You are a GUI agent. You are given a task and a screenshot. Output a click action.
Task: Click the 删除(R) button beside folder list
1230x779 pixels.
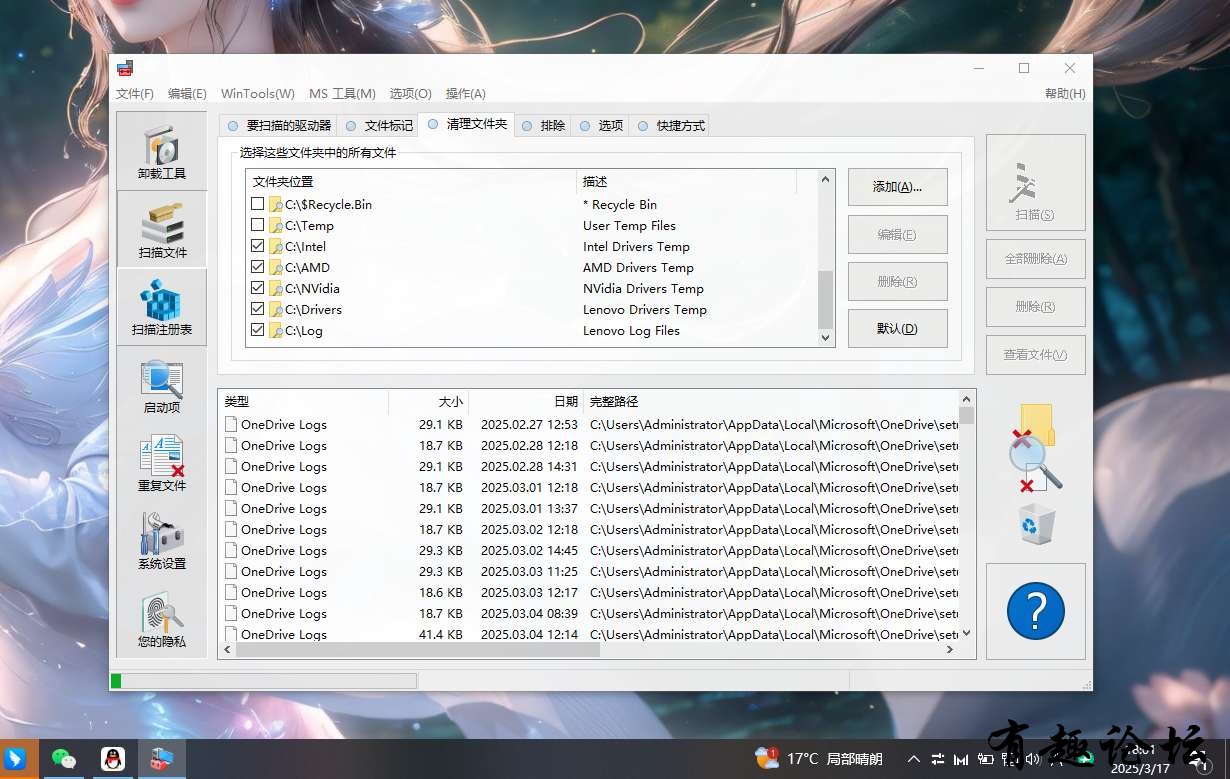tap(897, 281)
